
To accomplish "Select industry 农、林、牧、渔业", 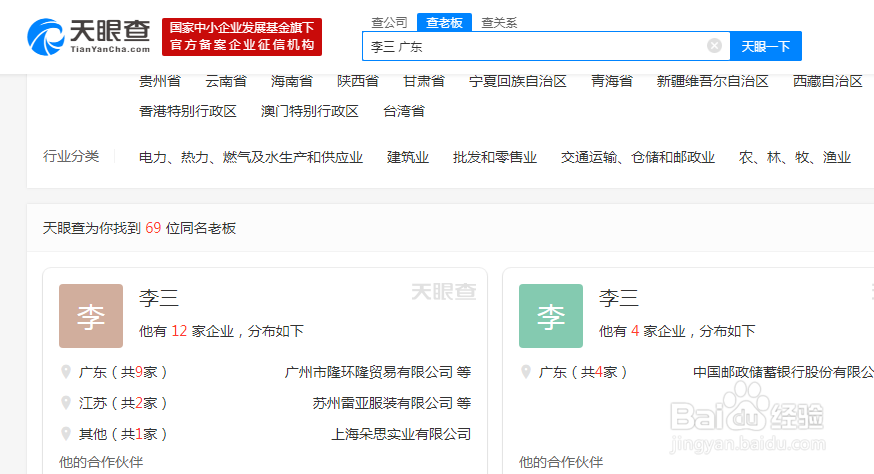I will tap(795, 157).
